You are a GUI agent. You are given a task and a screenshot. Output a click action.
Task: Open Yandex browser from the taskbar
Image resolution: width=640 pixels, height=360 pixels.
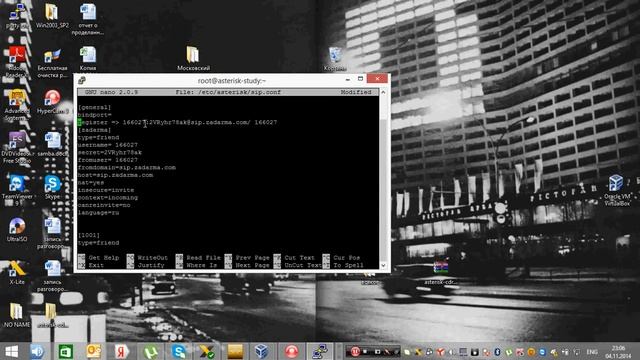point(121,351)
